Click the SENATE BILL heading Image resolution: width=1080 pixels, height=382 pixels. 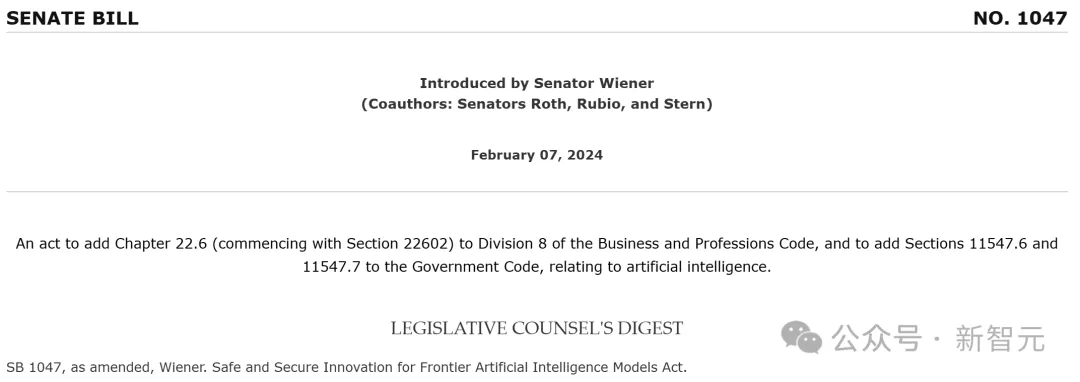coord(72,19)
